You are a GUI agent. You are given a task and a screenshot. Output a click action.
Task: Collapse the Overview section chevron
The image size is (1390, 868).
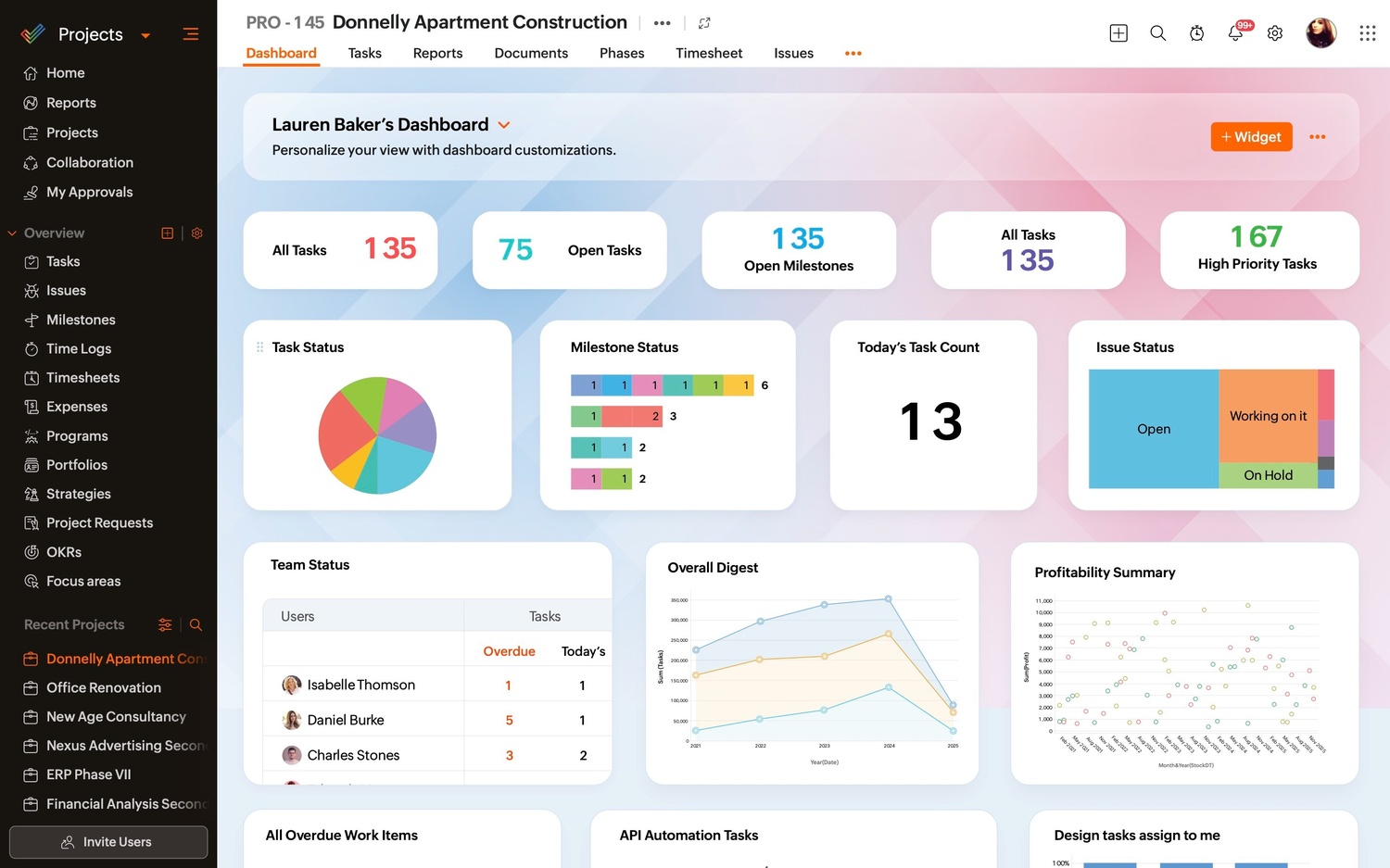(12, 233)
